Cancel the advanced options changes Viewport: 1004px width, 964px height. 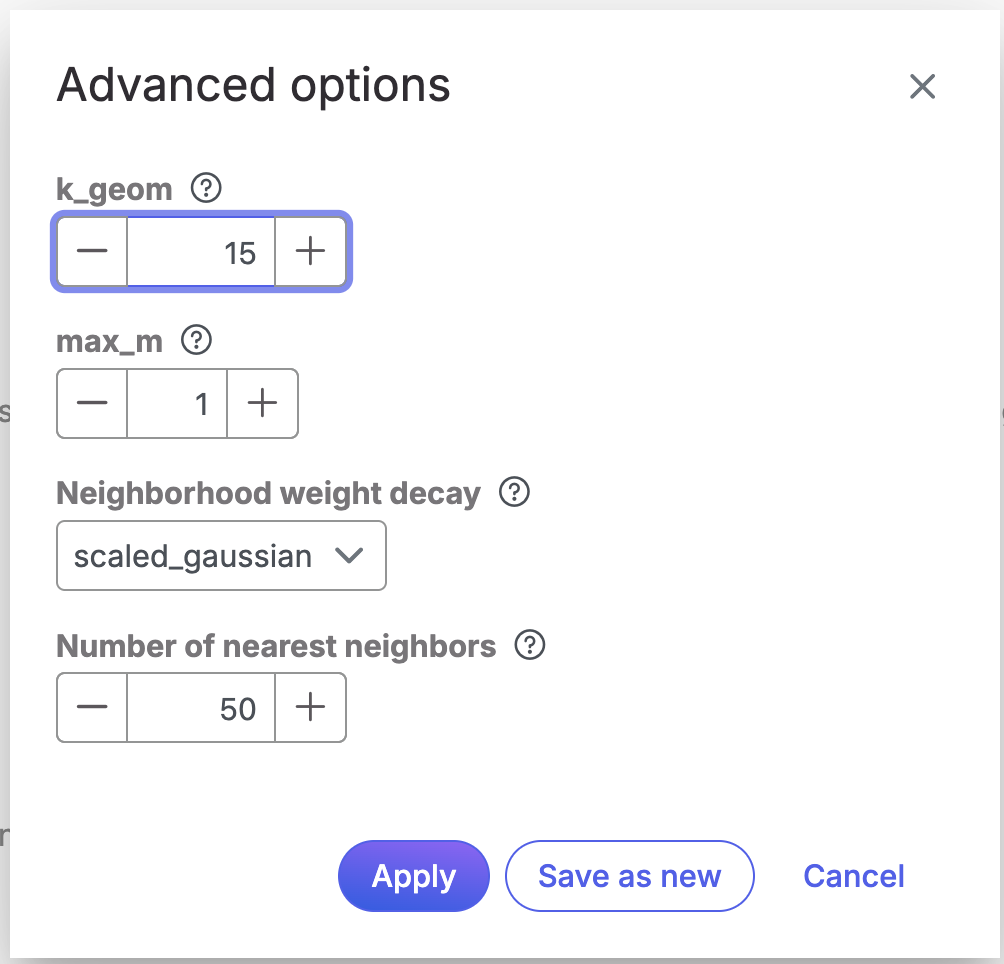854,876
